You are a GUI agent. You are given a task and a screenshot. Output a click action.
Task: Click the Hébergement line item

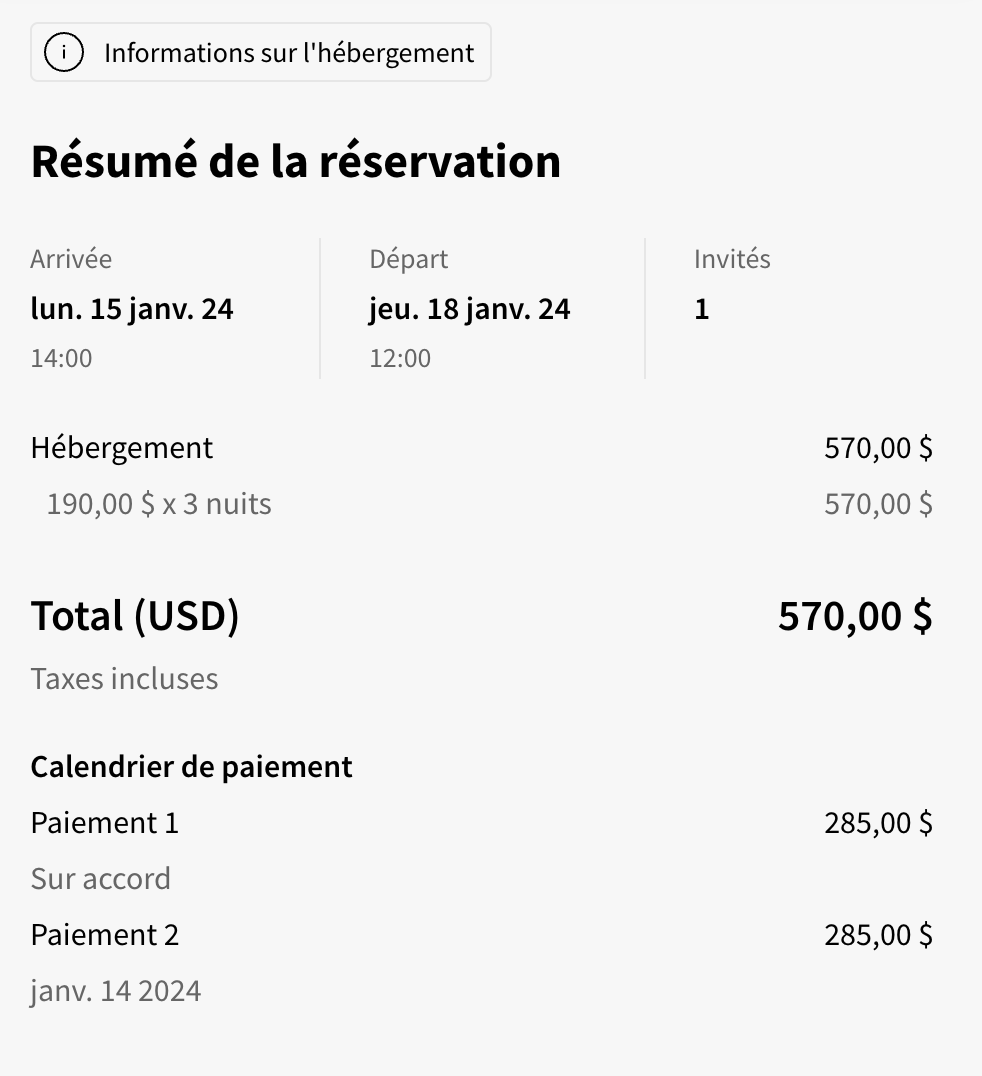122,447
